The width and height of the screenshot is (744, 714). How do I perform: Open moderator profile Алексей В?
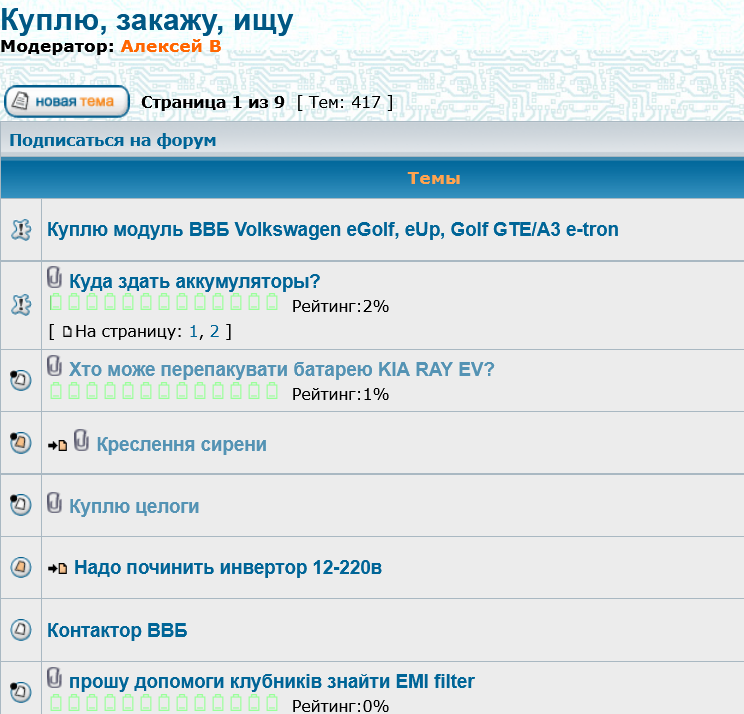[170, 46]
